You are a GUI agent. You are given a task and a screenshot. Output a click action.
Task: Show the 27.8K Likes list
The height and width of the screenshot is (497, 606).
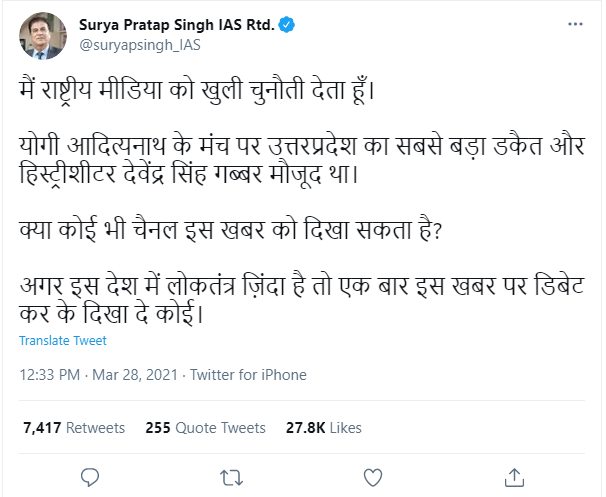[324, 427]
